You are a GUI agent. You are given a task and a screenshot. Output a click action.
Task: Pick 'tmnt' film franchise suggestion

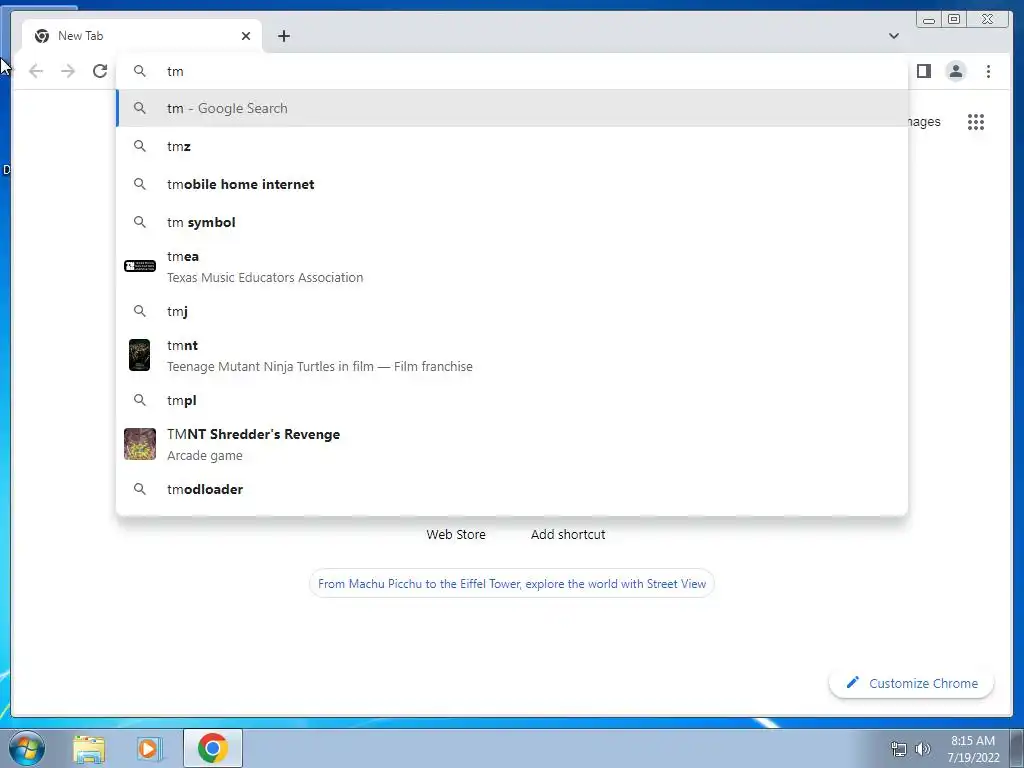(x=512, y=355)
